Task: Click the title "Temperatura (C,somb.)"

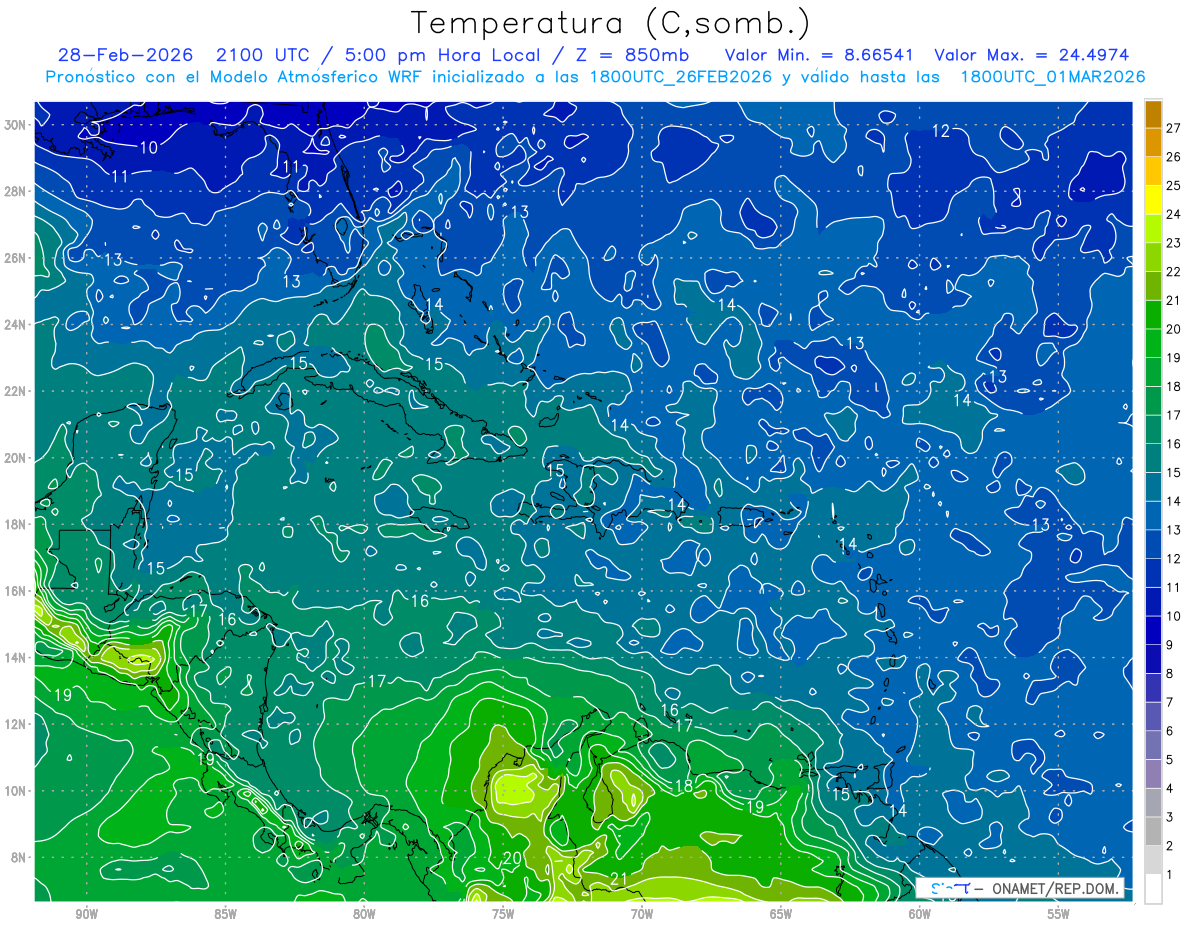Action: tap(611, 23)
